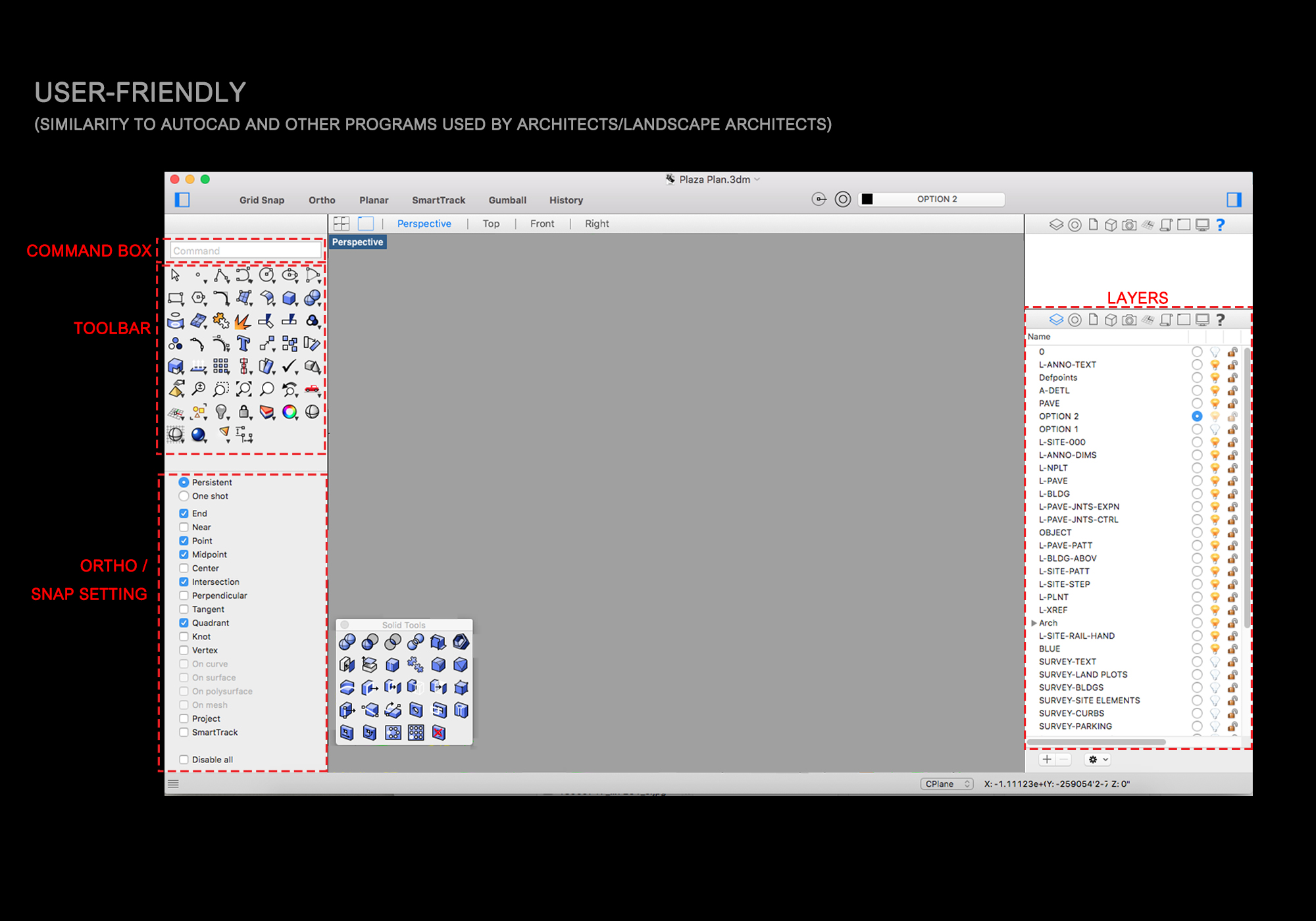Select the One shot radio button

[184, 496]
